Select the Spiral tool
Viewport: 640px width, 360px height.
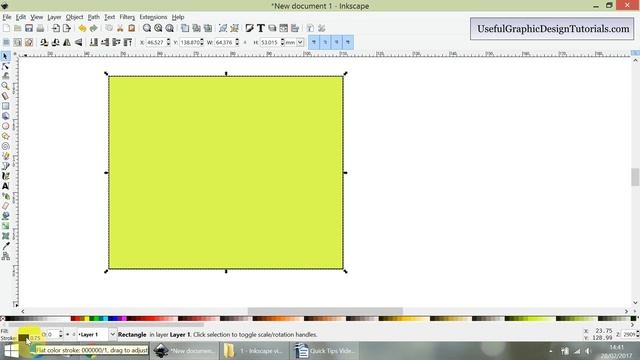[x=5, y=146]
